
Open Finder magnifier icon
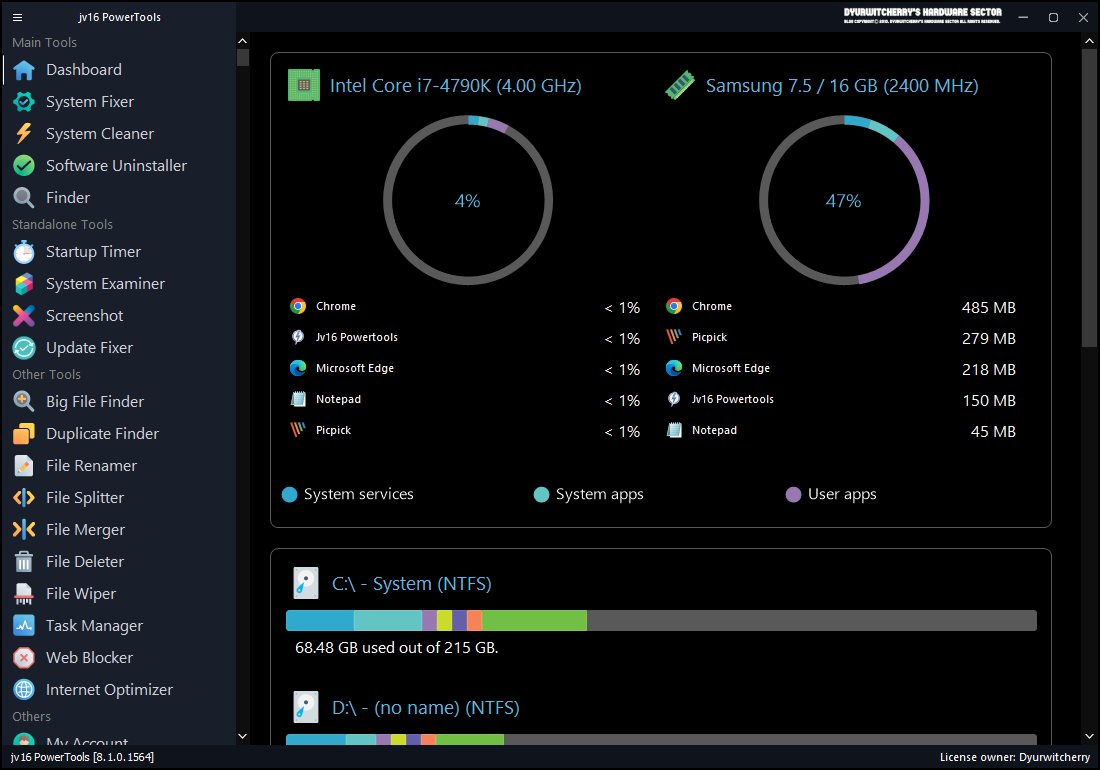(24, 198)
